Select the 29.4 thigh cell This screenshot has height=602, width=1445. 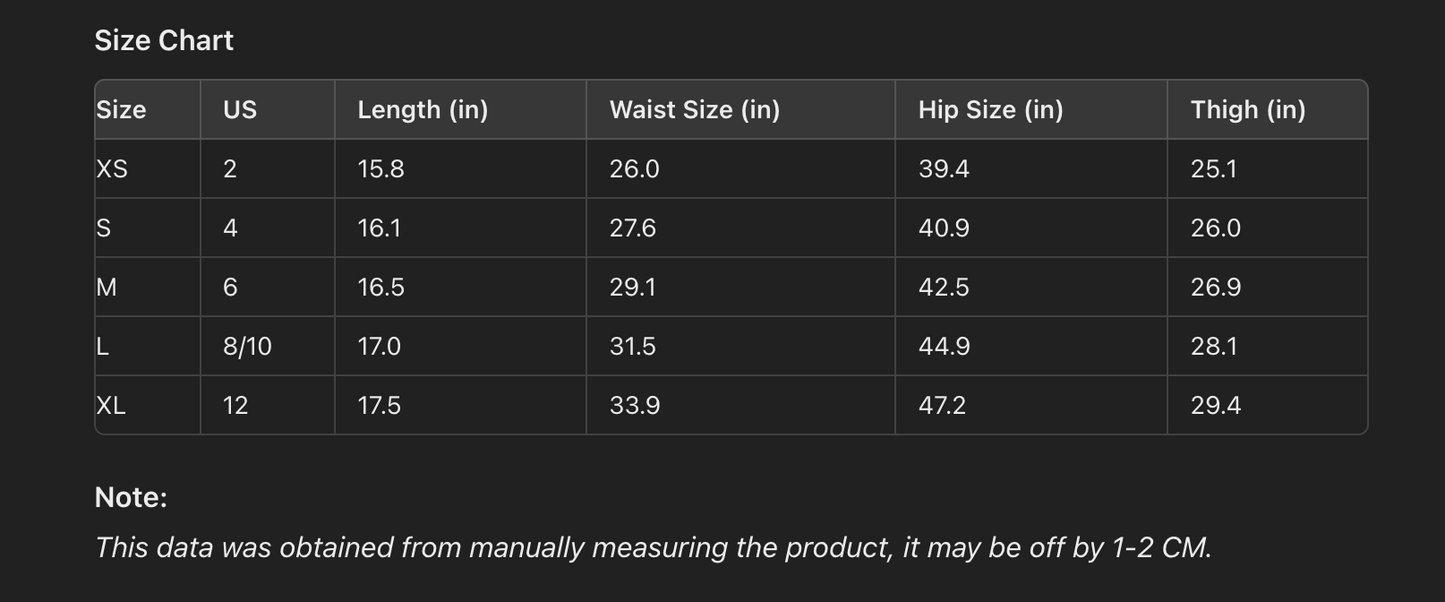(x=1215, y=405)
